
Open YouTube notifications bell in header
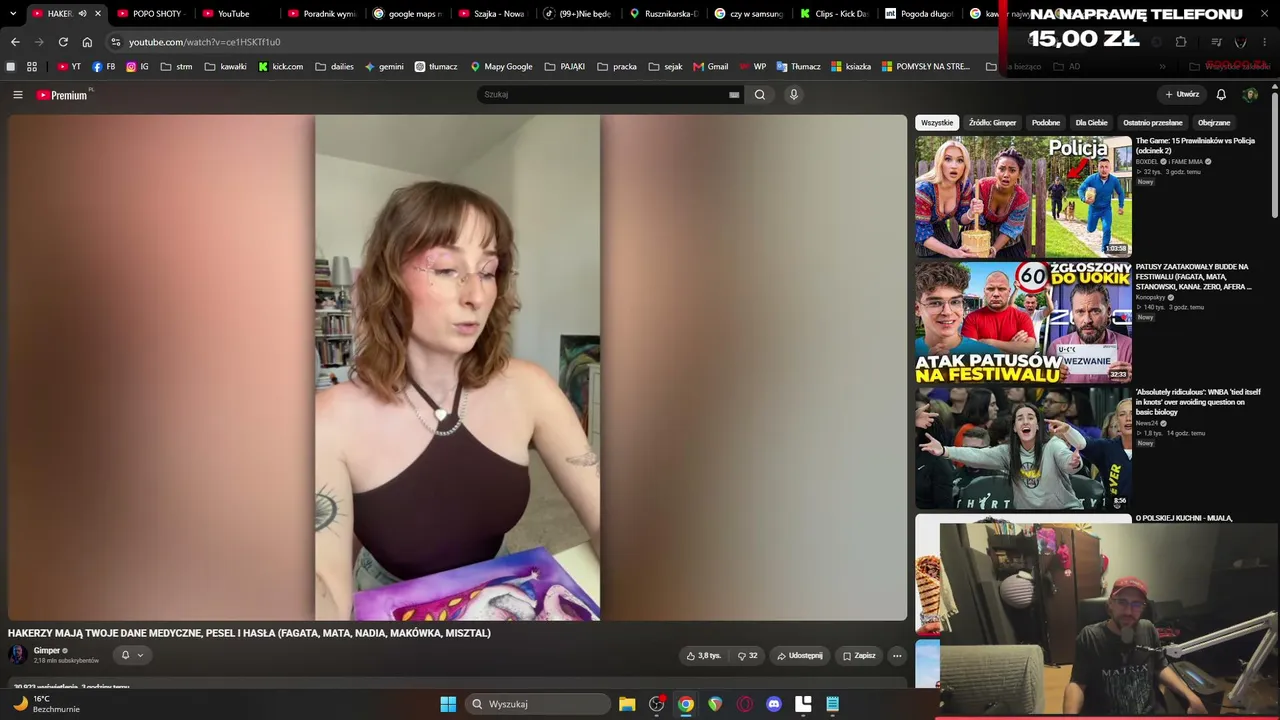click(1221, 95)
